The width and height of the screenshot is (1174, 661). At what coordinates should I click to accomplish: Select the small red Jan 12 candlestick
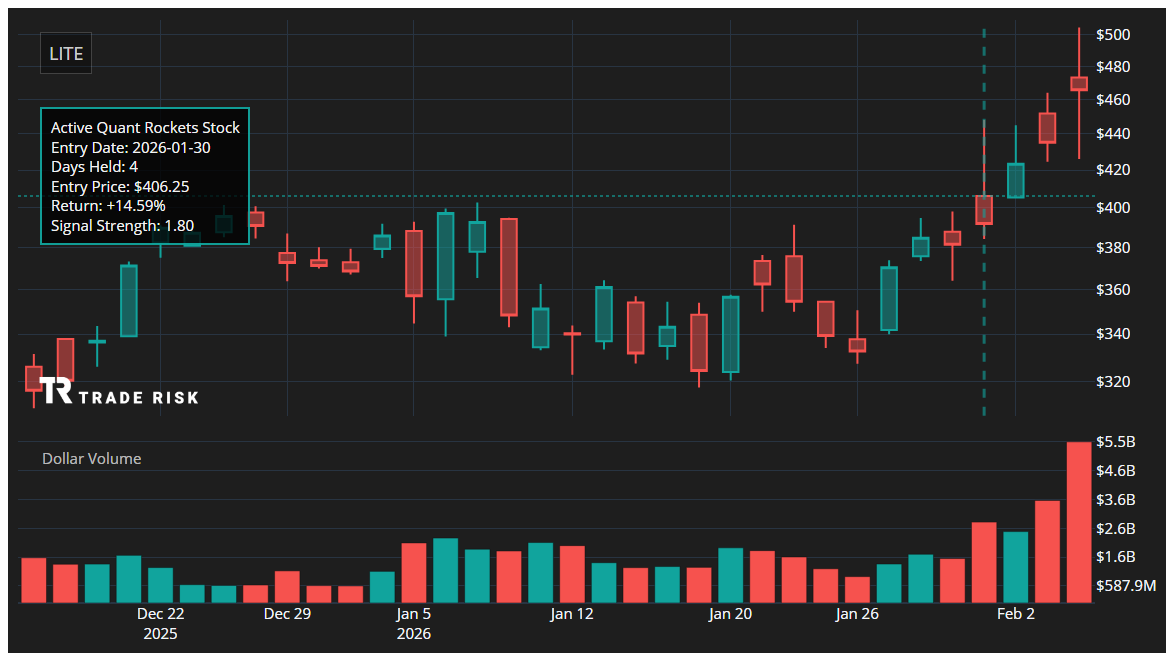coord(572,334)
